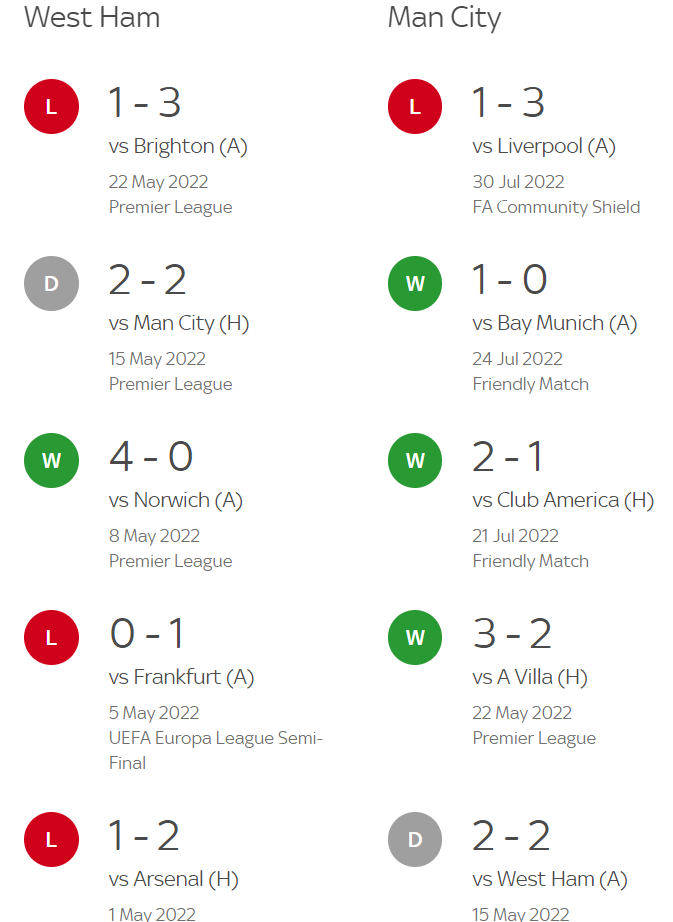Click the green W badge for A Villa match
The image size is (673, 922).
click(x=415, y=637)
